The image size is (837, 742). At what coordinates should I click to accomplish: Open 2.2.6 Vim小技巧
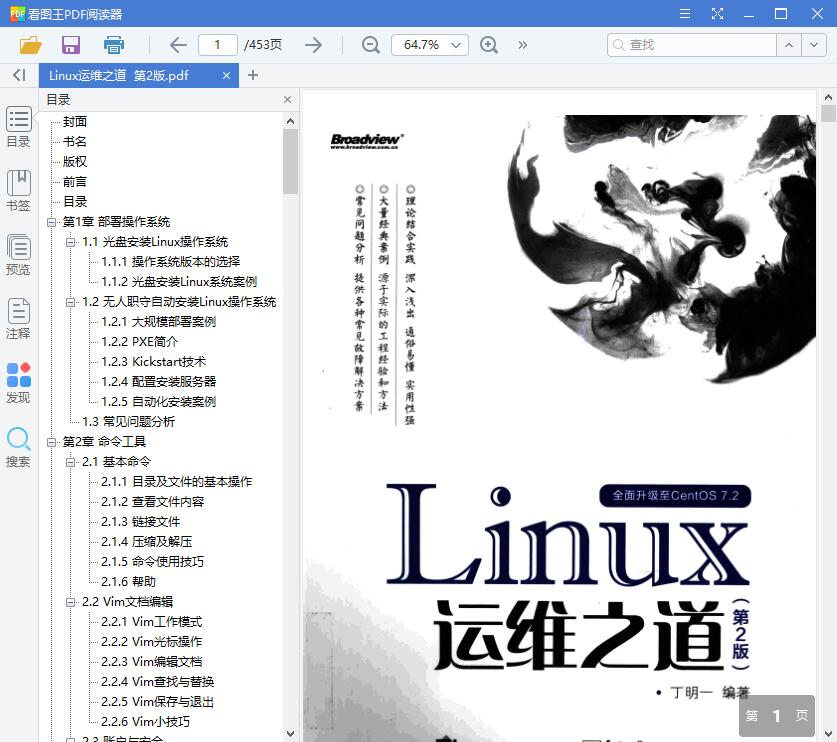pyautogui.click(x=145, y=722)
